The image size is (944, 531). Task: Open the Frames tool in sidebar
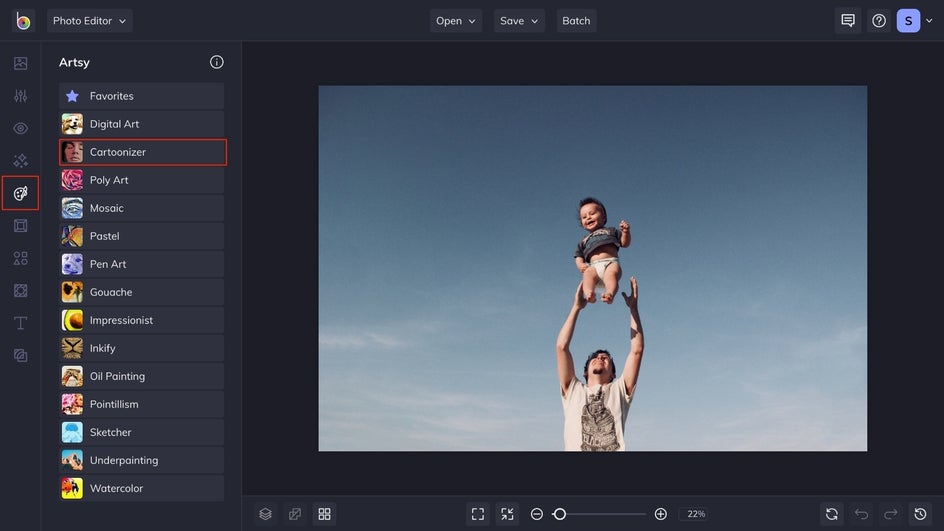[x=20, y=226]
